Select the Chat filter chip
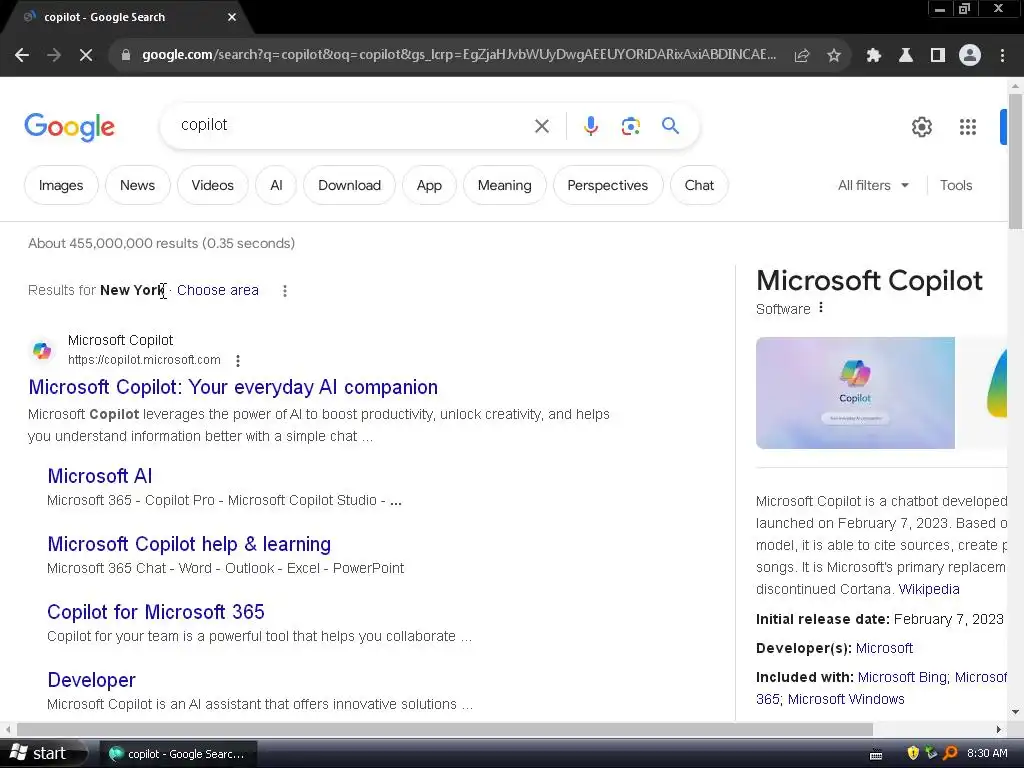The width and height of the screenshot is (1024, 768). pos(699,185)
